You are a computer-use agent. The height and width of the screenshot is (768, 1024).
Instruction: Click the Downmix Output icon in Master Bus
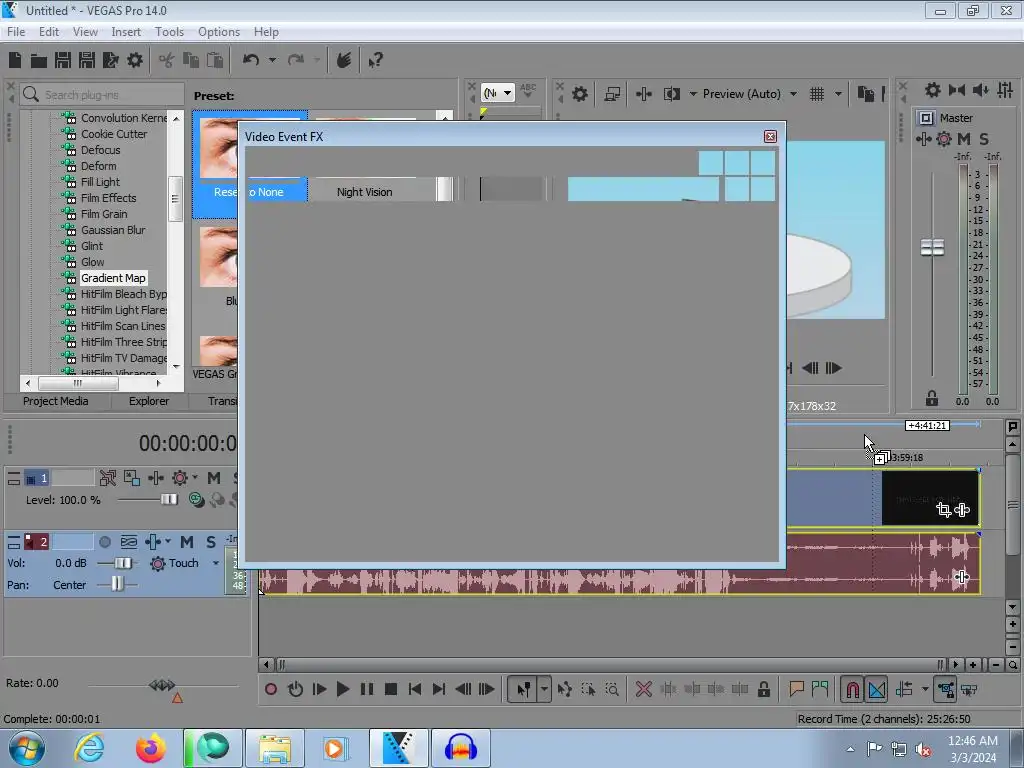coord(957,90)
